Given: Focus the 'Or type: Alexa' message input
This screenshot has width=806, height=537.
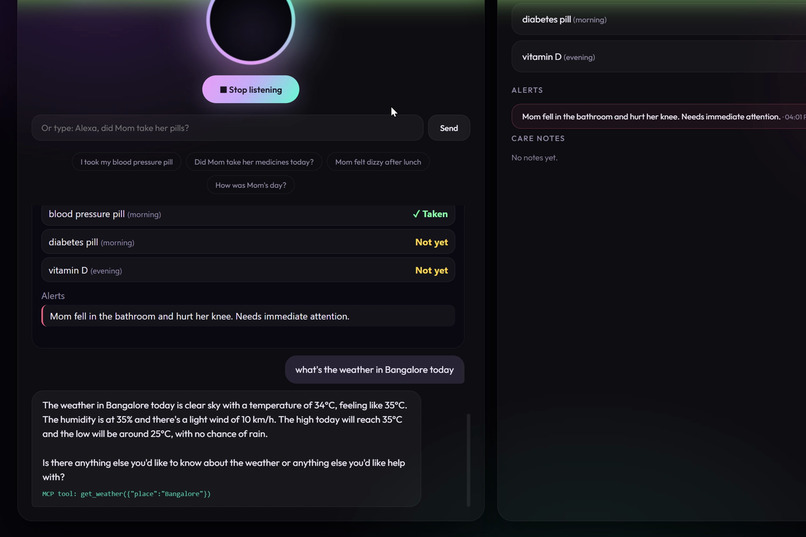Looking at the screenshot, I should pyautogui.click(x=227, y=128).
